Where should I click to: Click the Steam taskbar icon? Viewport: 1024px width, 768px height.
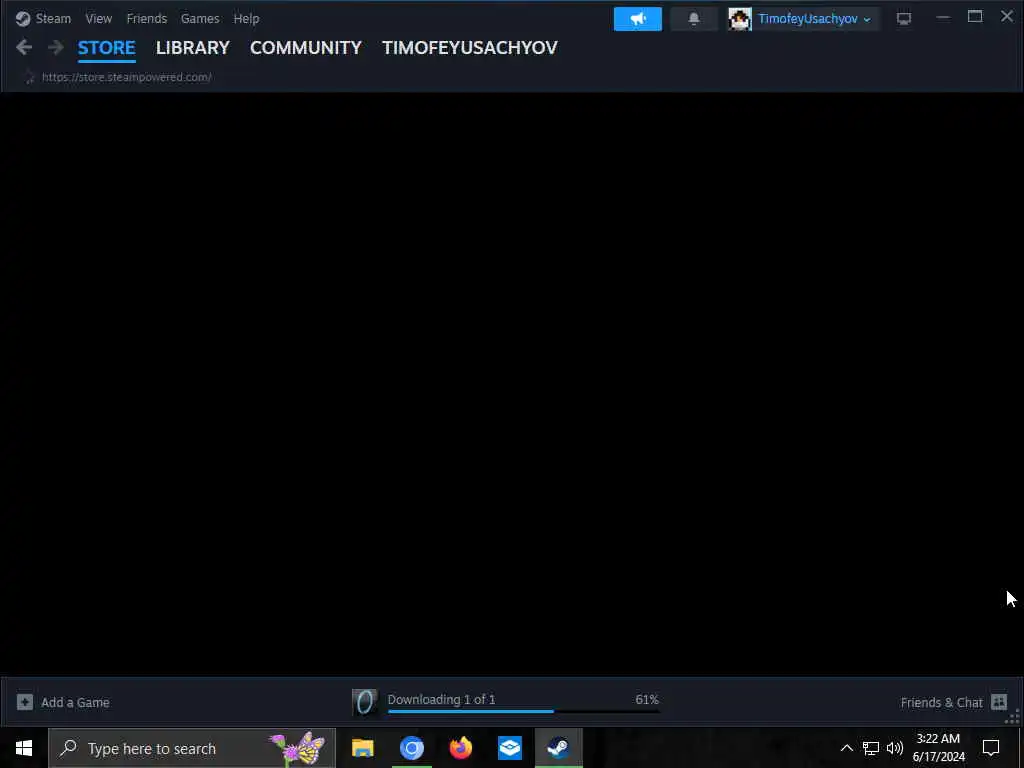559,748
